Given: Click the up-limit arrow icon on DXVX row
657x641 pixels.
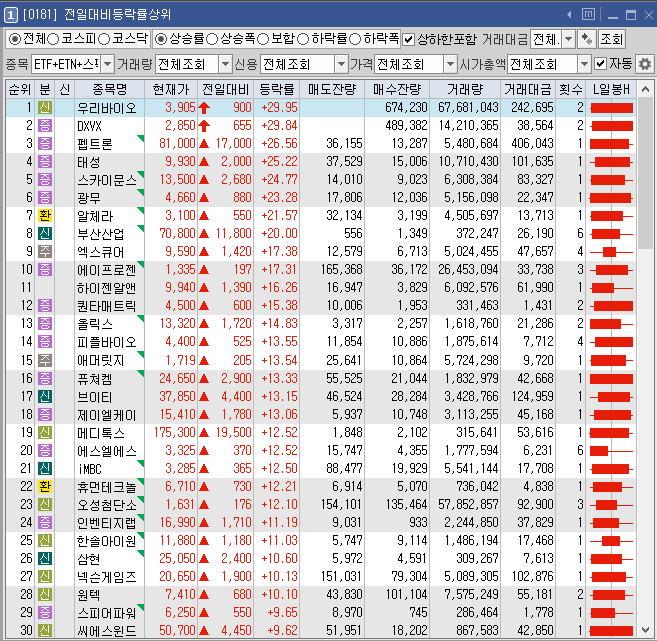Looking at the screenshot, I should click(204, 126).
